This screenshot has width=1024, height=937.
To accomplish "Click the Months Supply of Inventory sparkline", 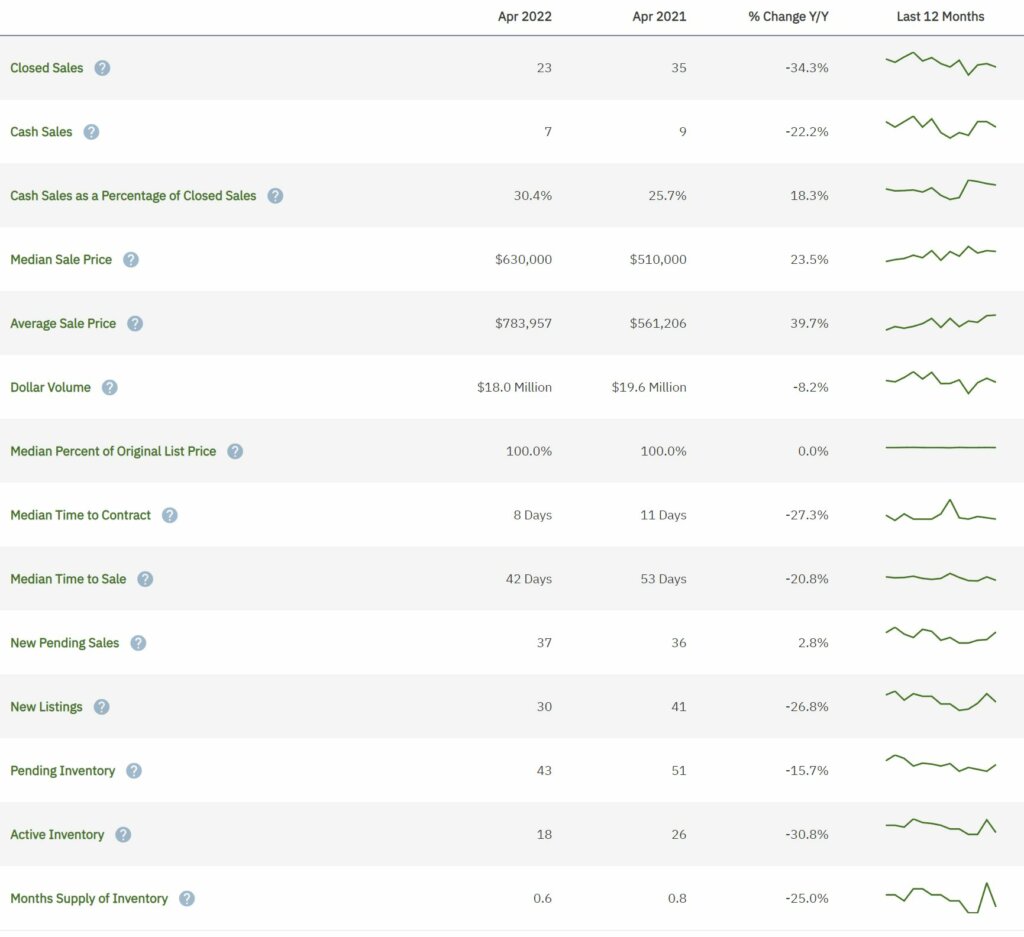I will (x=940, y=896).
